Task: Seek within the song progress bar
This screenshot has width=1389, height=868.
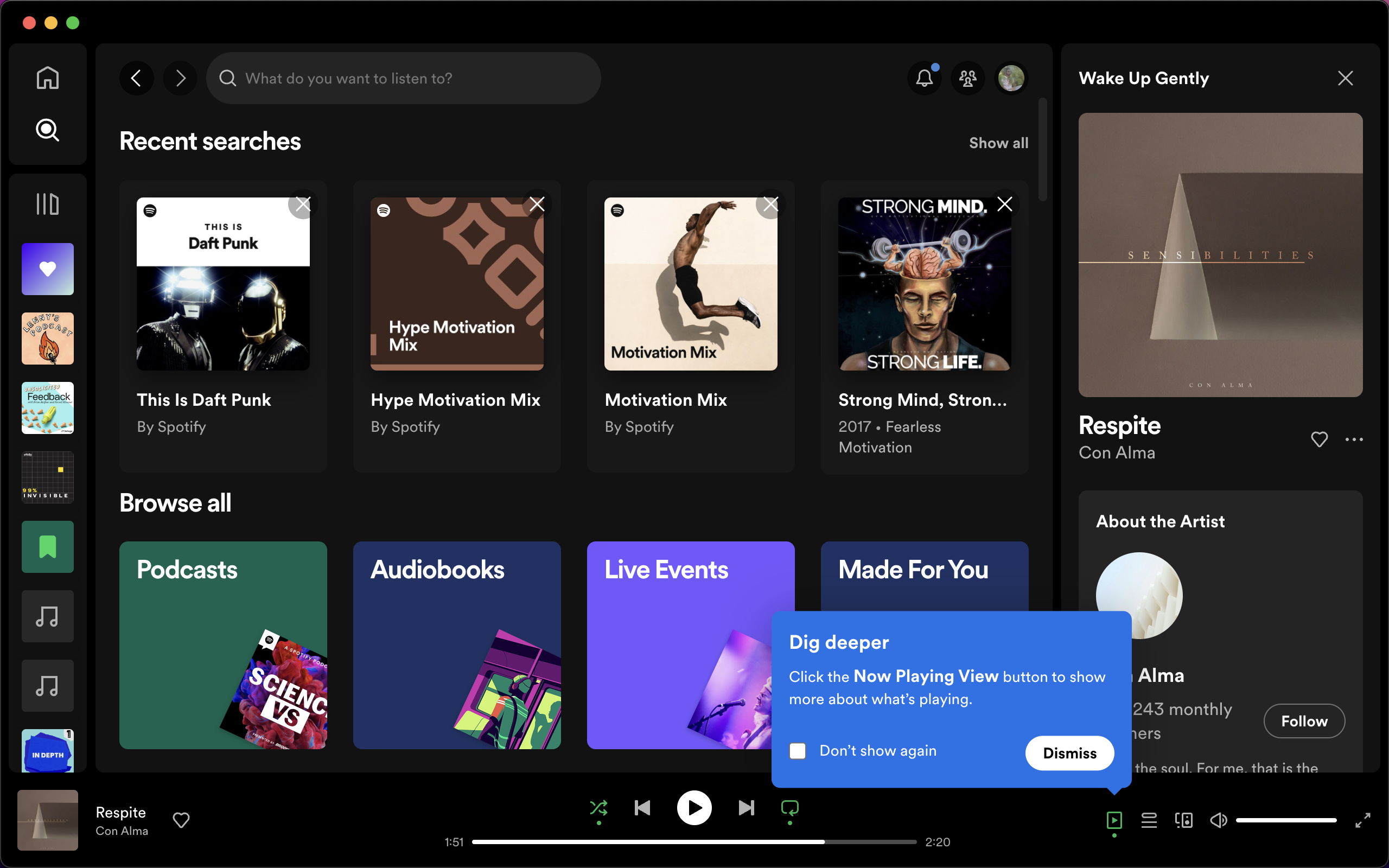Action: (x=694, y=842)
